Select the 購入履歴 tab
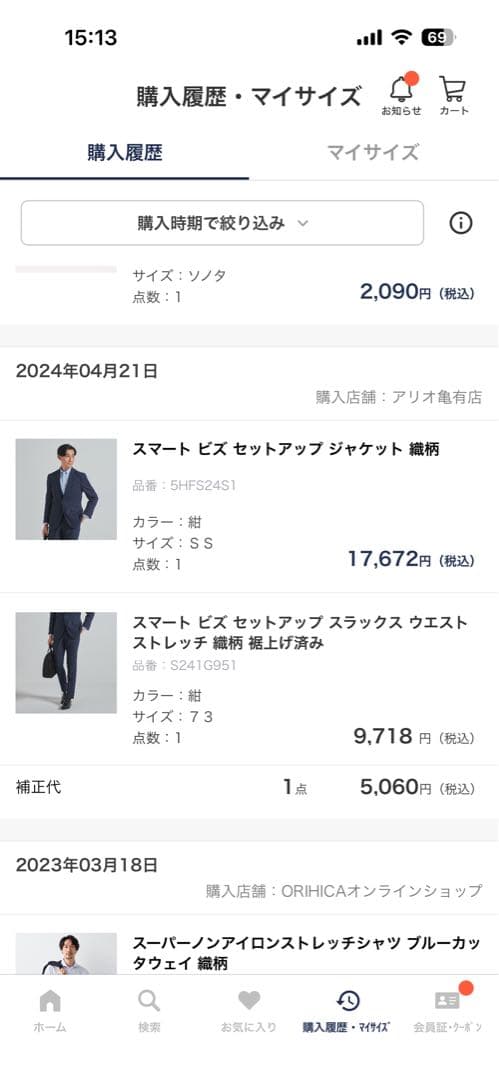The height and width of the screenshot is (1080, 499). pyautogui.click(x=125, y=152)
